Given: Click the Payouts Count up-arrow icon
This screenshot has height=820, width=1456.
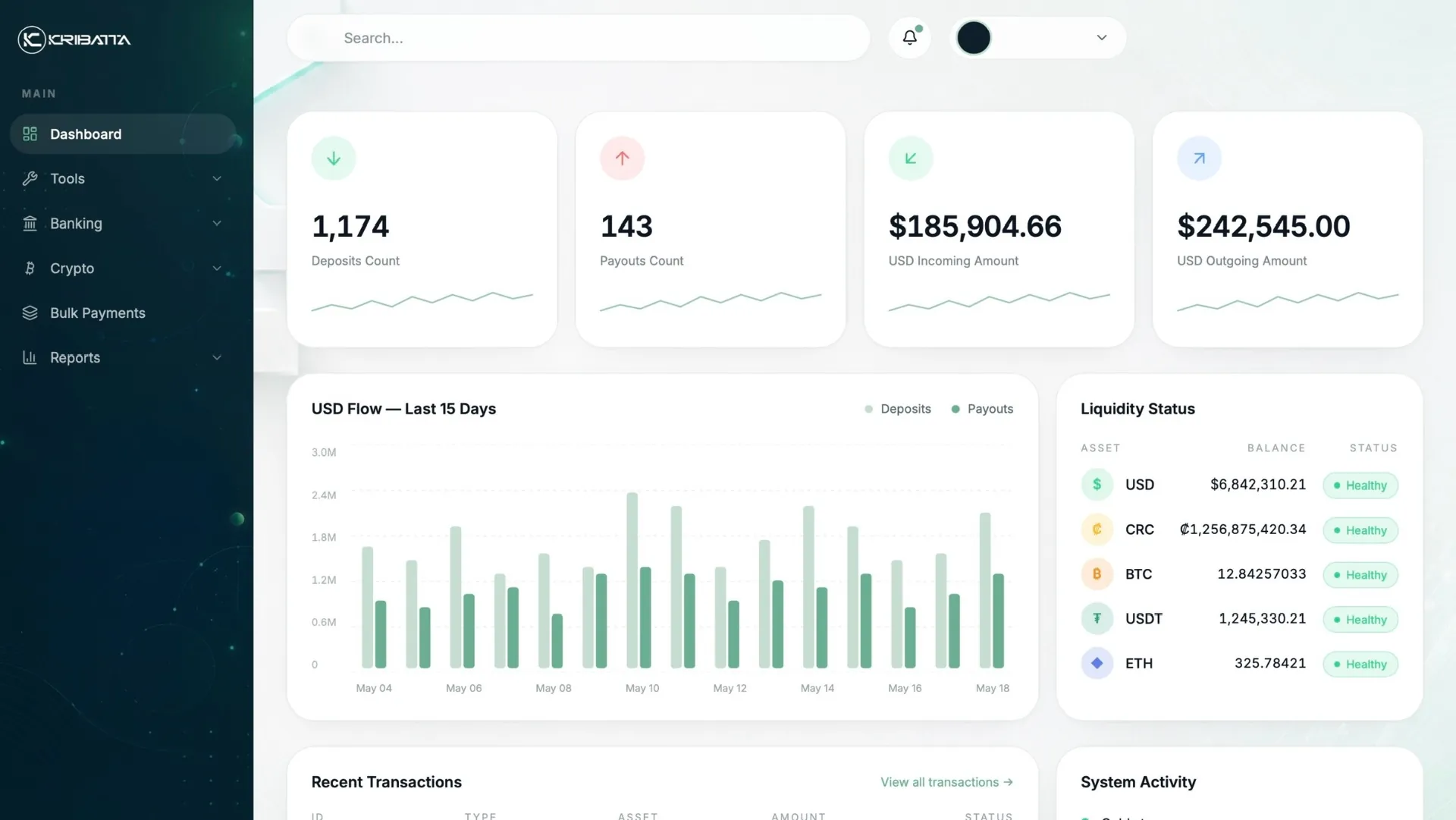Looking at the screenshot, I should pyautogui.click(x=623, y=159).
